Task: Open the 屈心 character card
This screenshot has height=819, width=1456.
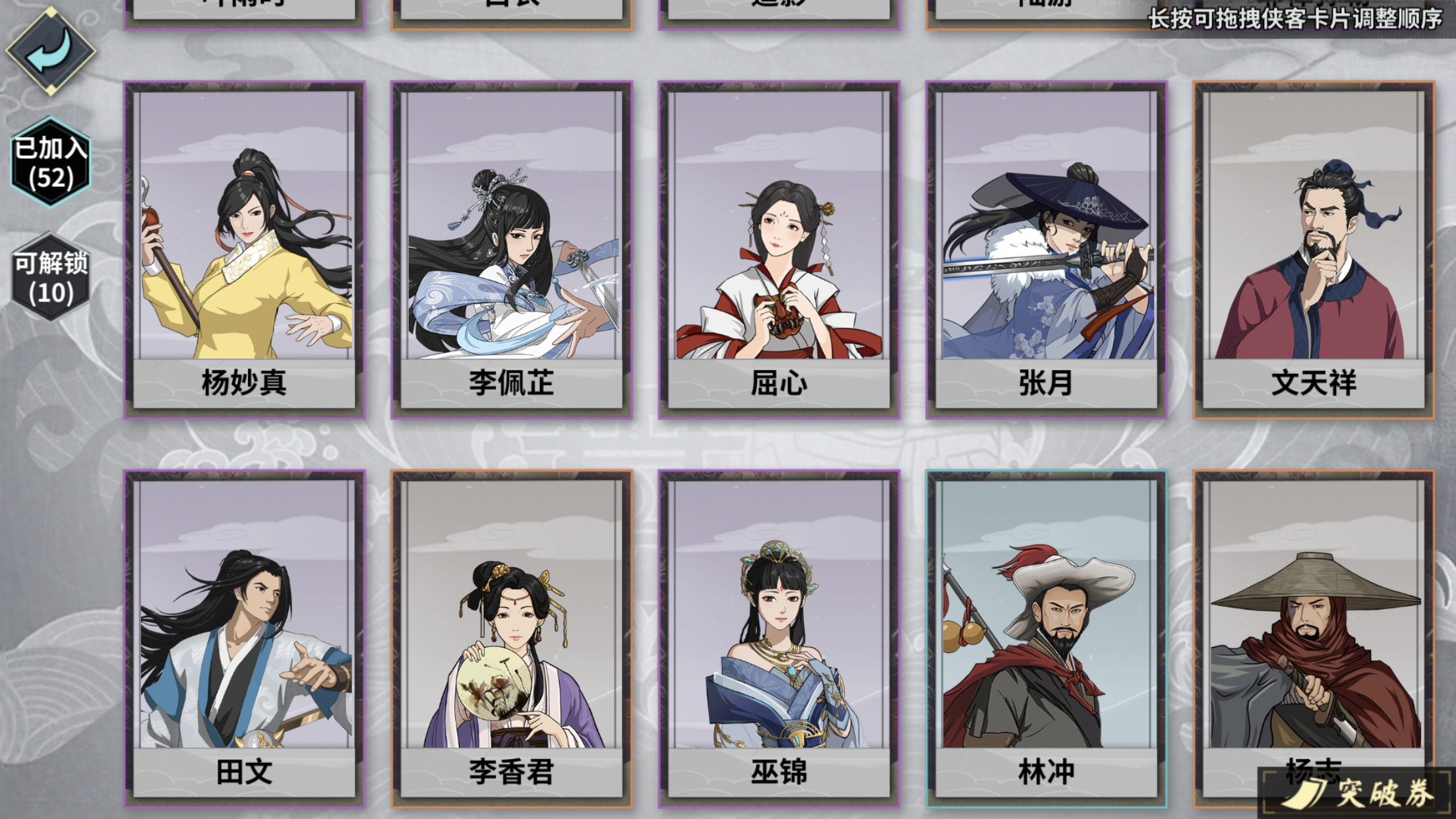Action: coord(779,250)
